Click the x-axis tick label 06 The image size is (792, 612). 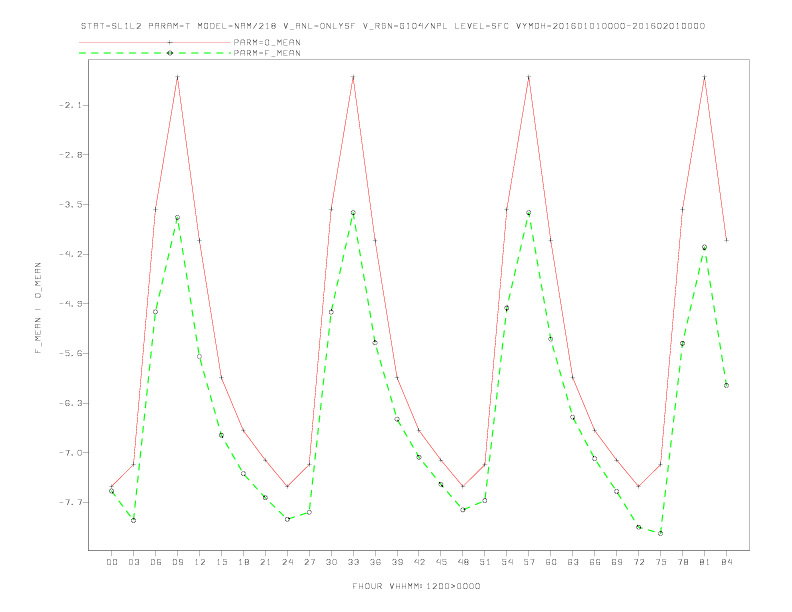(x=156, y=562)
